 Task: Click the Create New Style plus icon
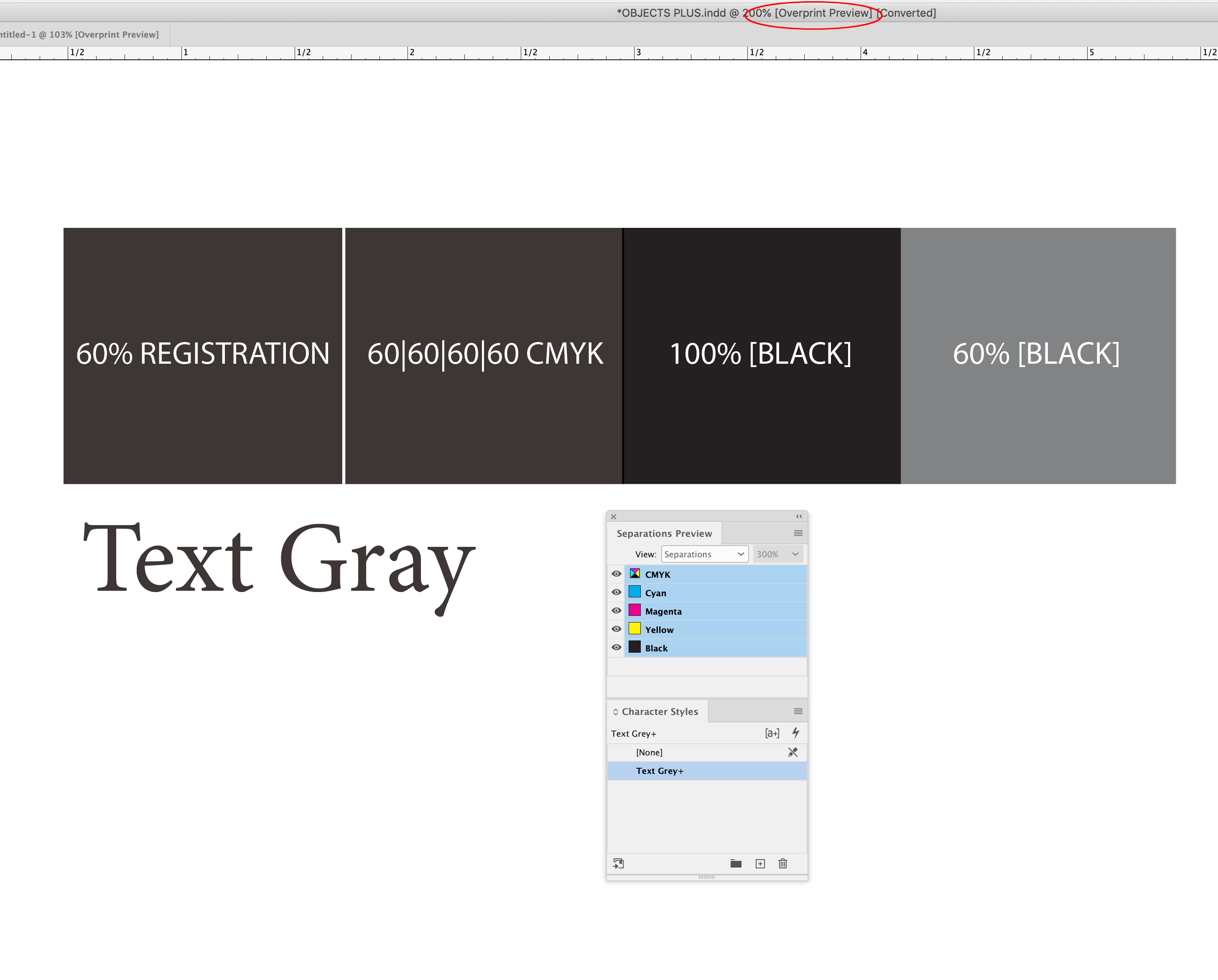(x=760, y=864)
